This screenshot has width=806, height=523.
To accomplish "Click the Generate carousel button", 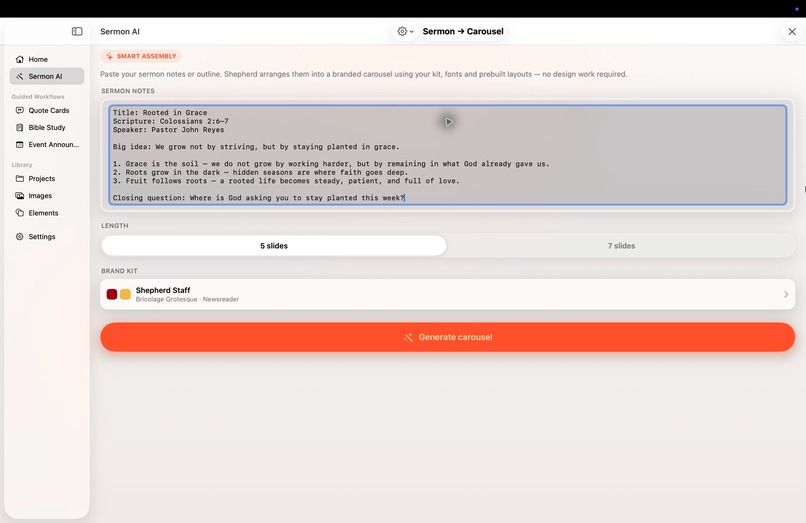I will tap(447, 337).
